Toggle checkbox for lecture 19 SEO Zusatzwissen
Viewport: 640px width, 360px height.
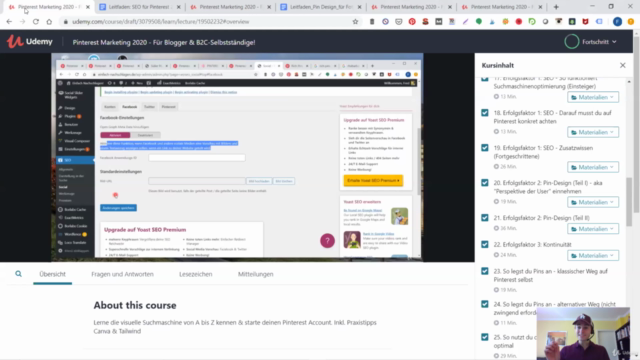484,148
